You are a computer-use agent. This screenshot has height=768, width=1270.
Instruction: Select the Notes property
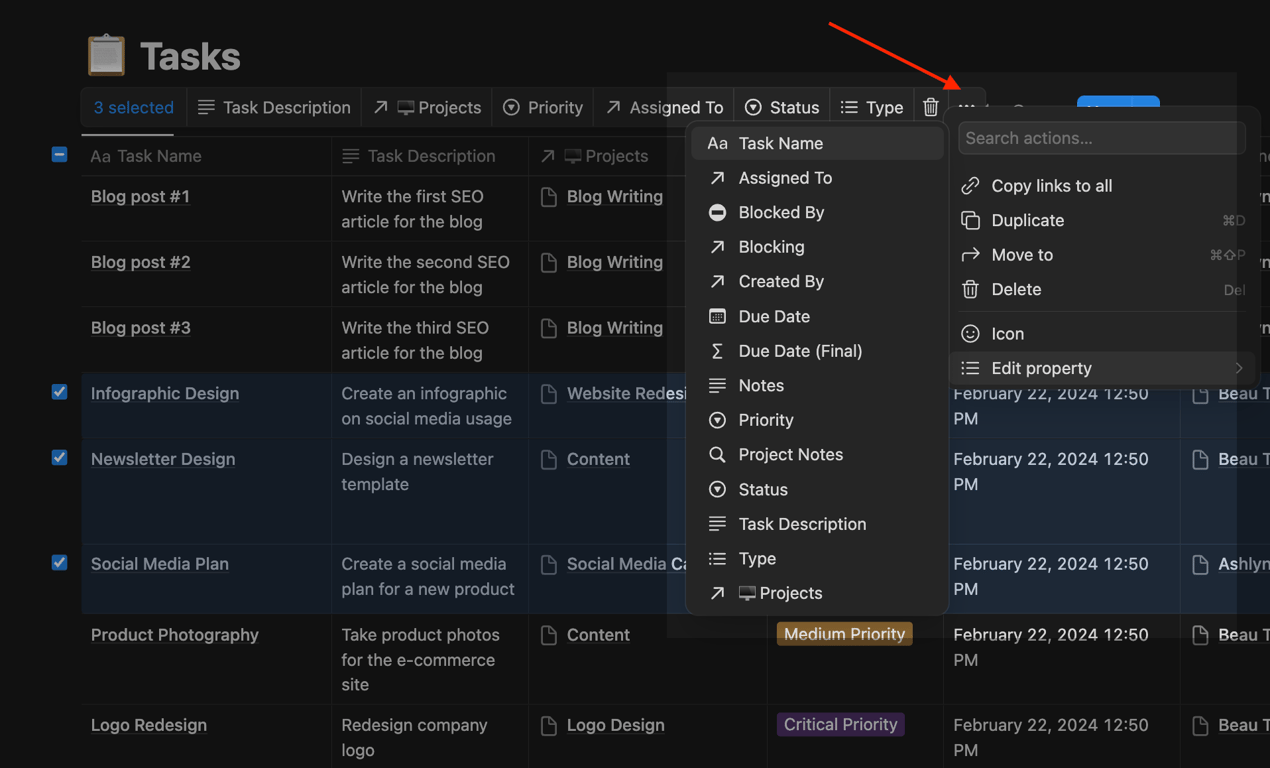pos(817,385)
